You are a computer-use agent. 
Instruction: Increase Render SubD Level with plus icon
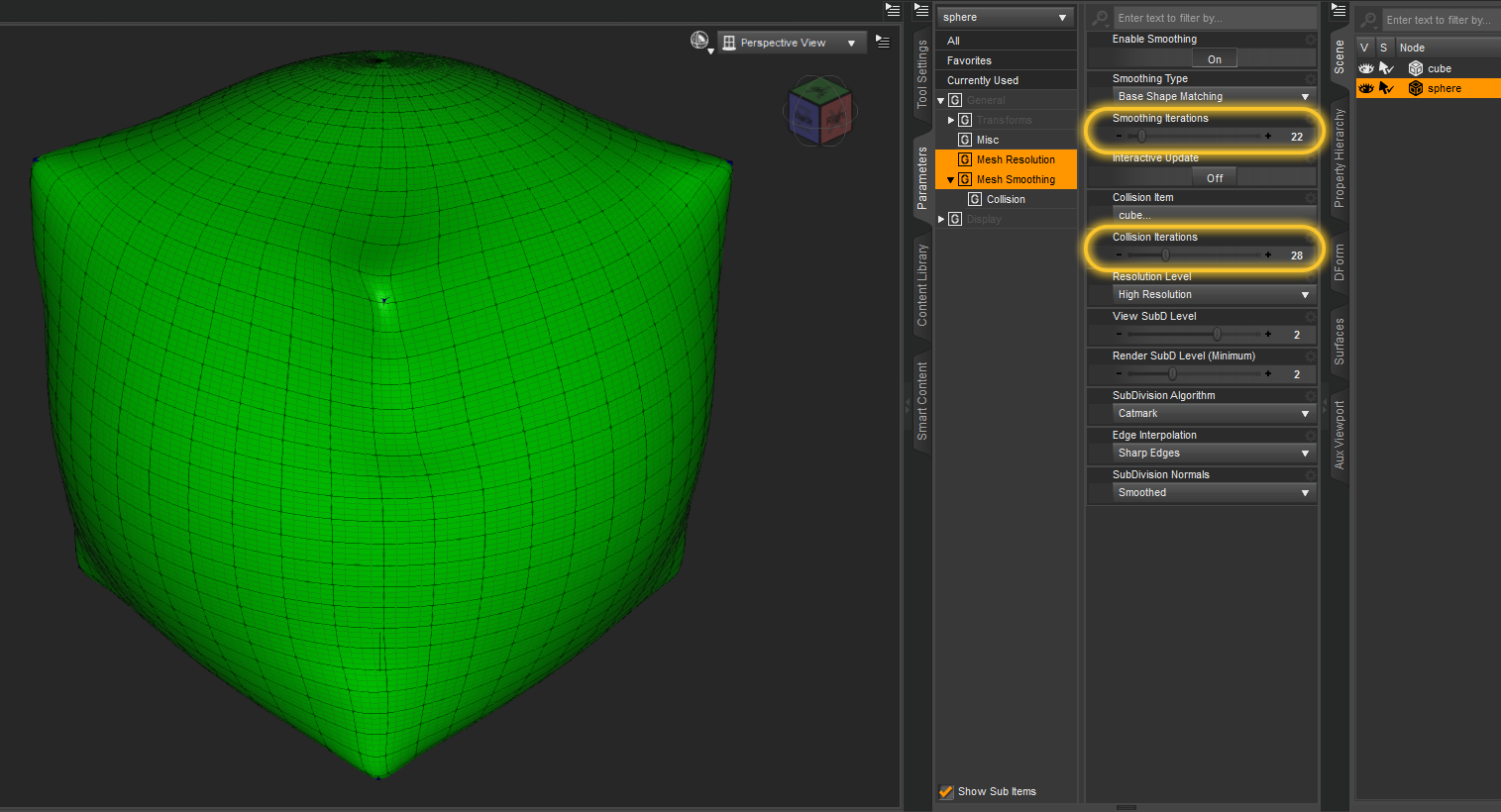click(x=1268, y=374)
